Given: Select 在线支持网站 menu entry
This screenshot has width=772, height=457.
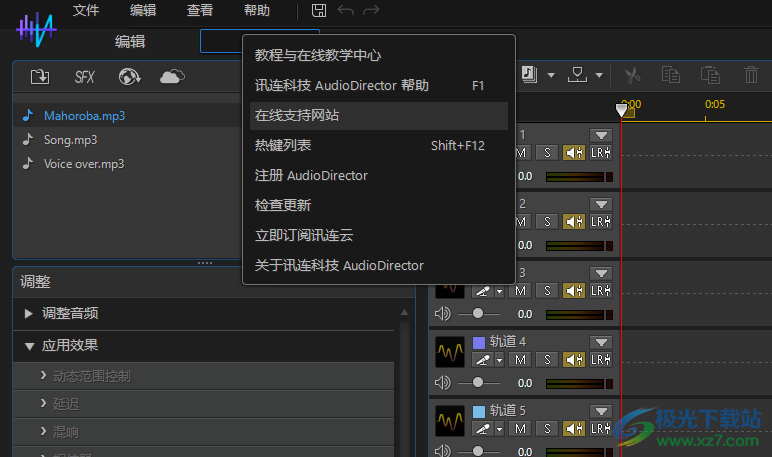Looking at the screenshot, I should 379,116.
